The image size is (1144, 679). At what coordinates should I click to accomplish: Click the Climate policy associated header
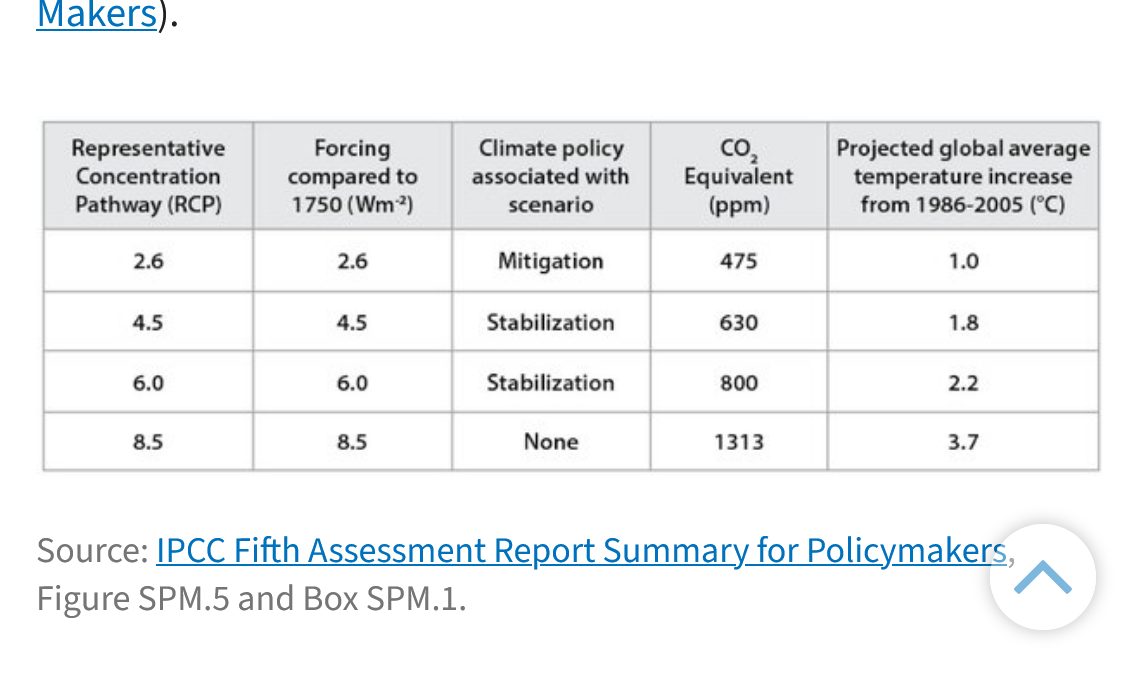[550, 176]
